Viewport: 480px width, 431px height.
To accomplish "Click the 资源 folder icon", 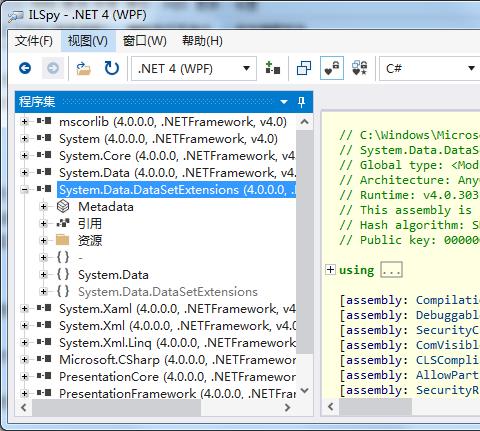I will point(63,240).
